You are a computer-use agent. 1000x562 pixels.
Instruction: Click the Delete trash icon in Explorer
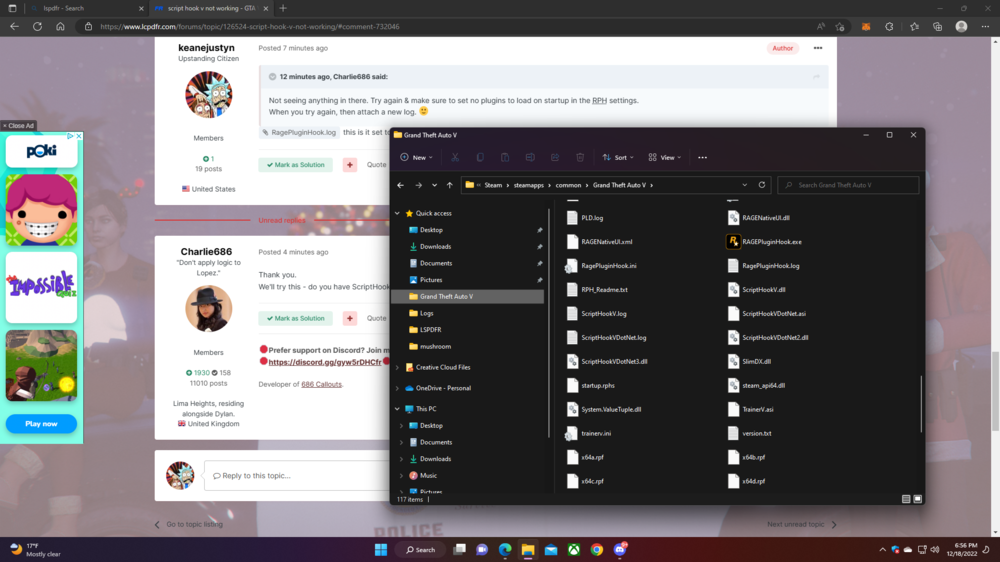coord(580,158)
